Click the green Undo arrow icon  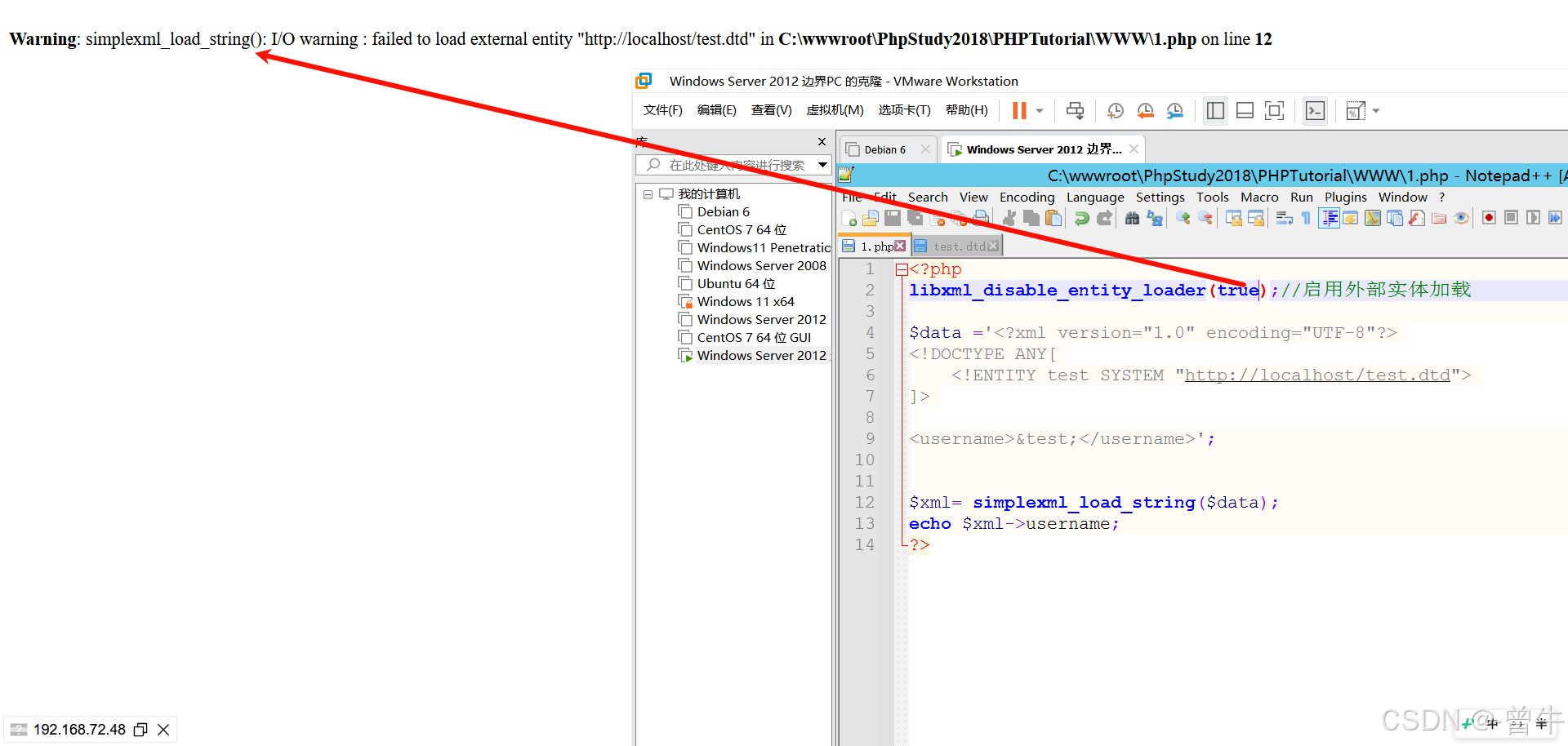pos(1081,218)
